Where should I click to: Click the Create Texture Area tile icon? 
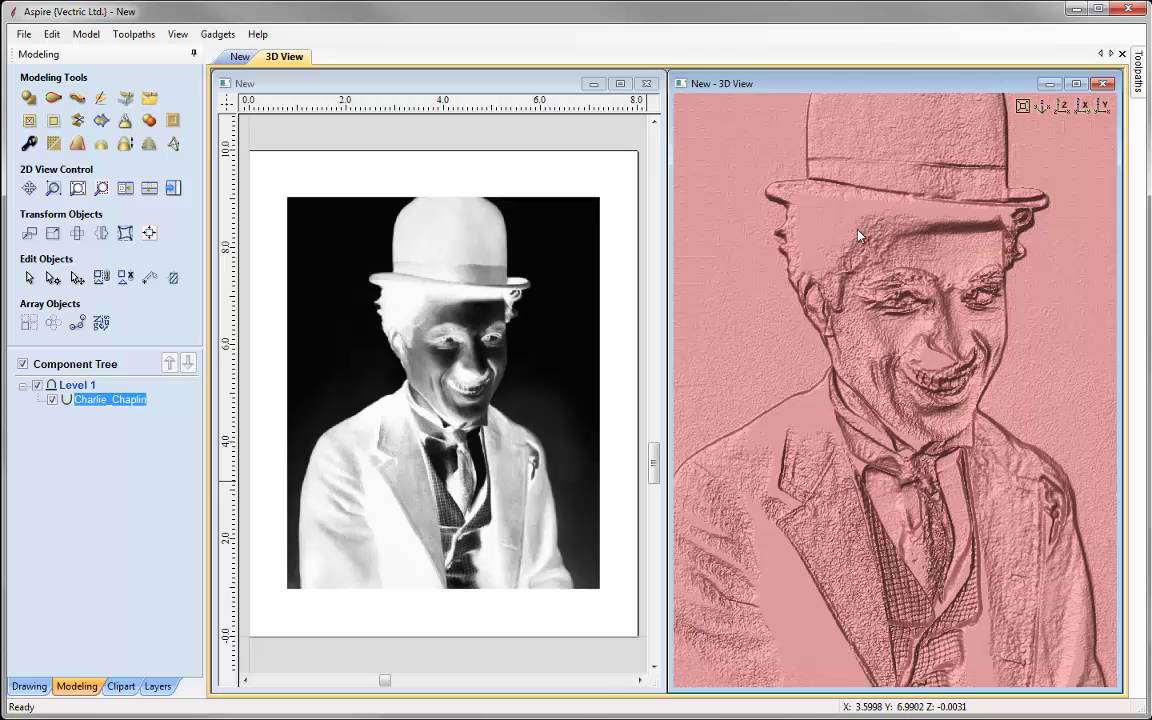point(54,144)
